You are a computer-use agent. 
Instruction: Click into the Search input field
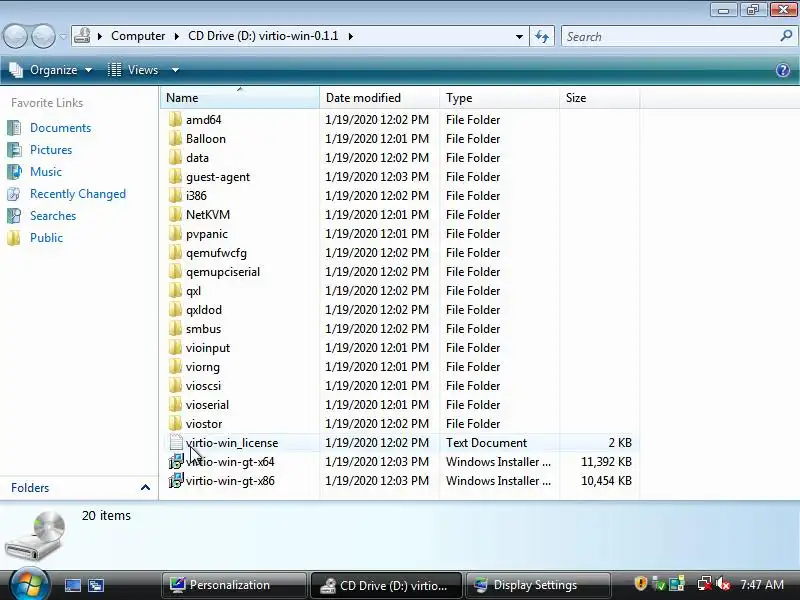point(668,37)
